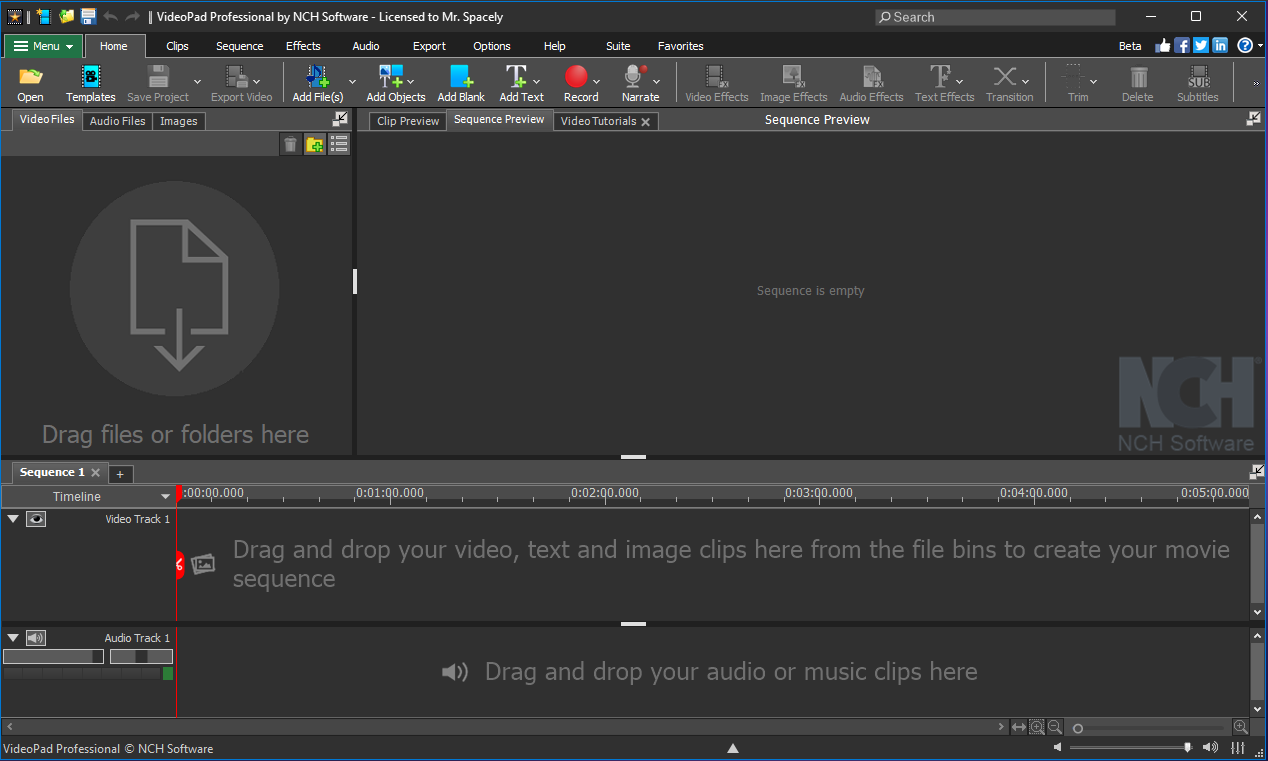The height and width of the screenshot is (761, 1268).
Task: Click the new project icon in title bar
Action: (43, 16)
